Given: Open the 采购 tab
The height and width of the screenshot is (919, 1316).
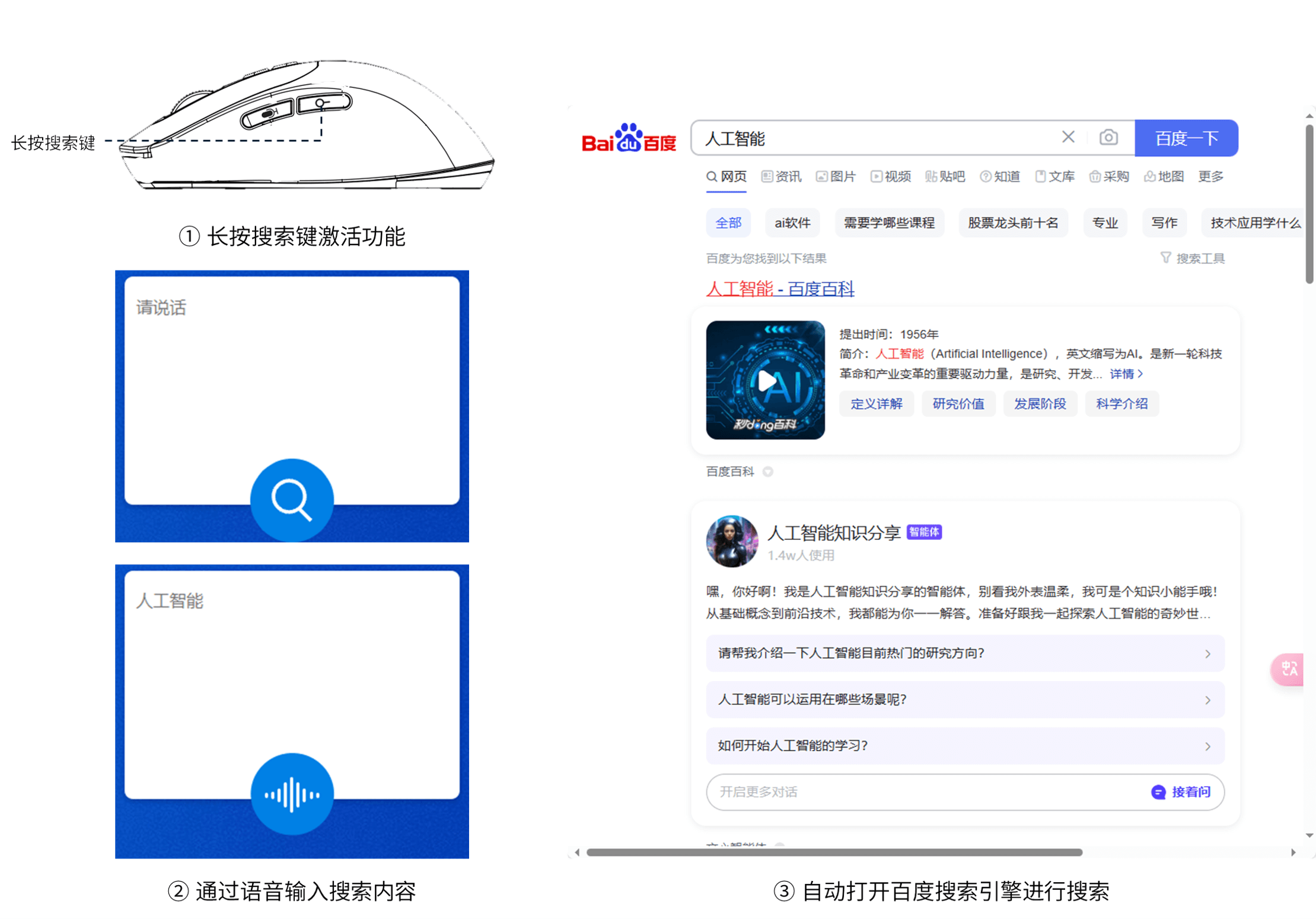Looking at the screenshot, I should pyautogui.click(x=1109, y=176).
